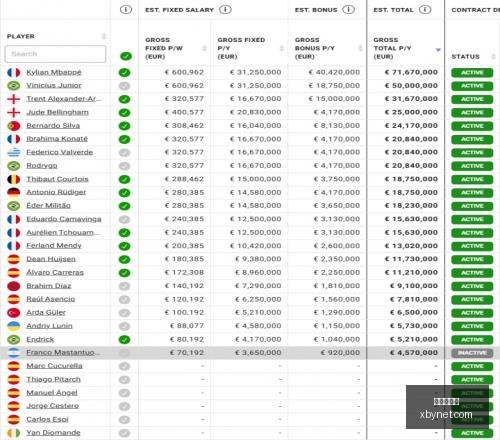Click green verified check for Endrick
Image resolution: width=500 pixels, height=440 pixels.
[x=124, y=339]
